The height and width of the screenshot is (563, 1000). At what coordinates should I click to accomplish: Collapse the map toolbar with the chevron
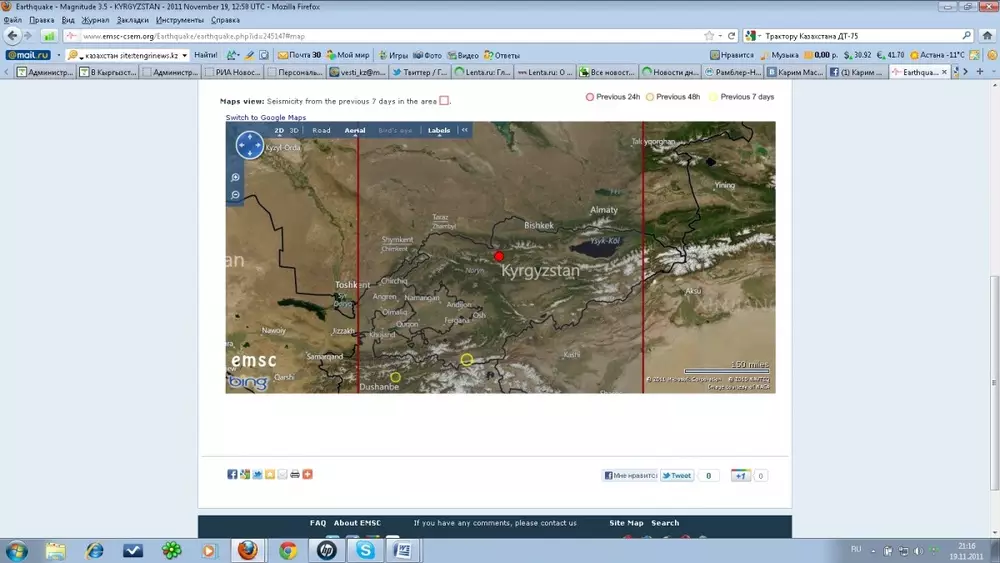(x=464, y=130)
